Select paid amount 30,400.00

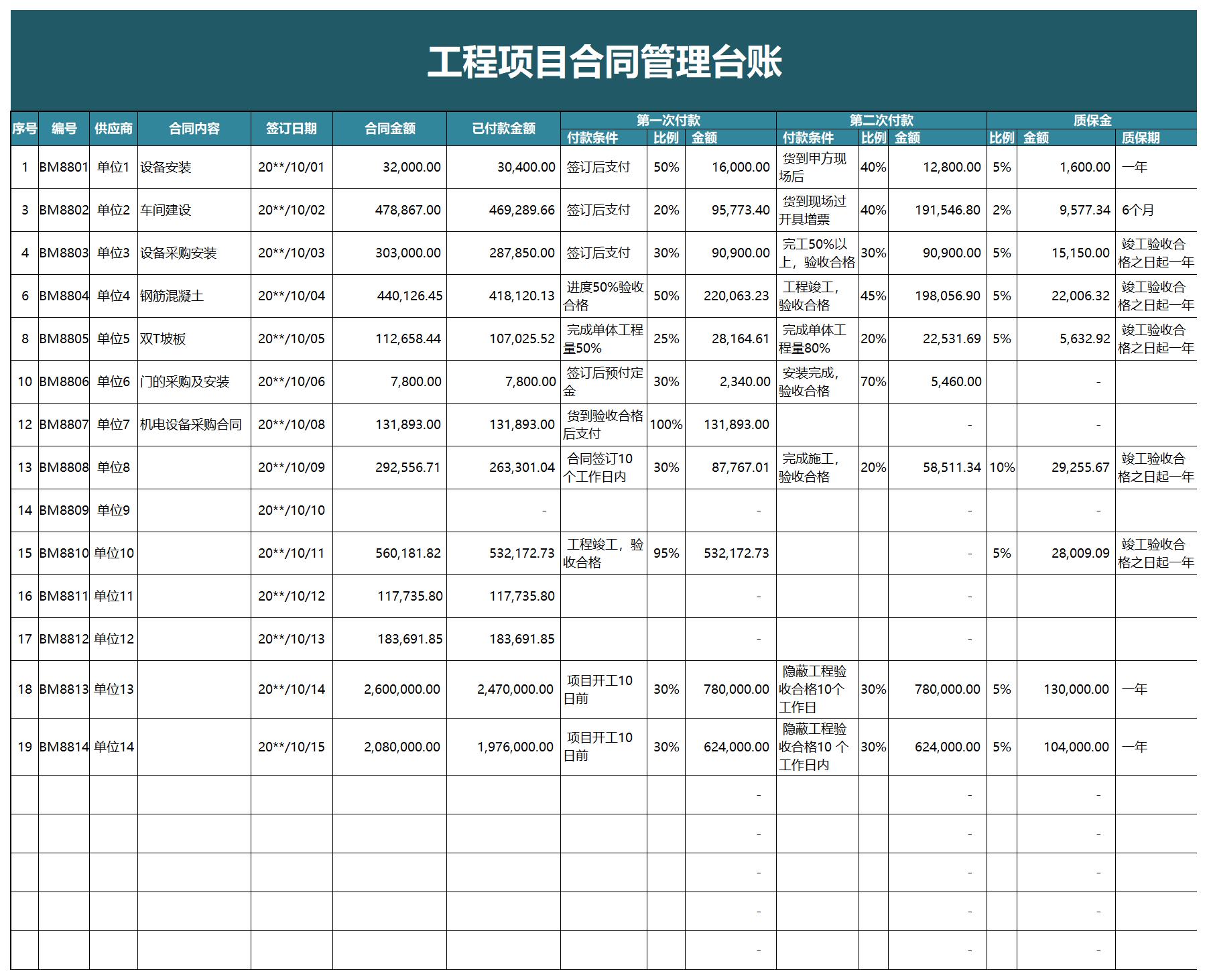coord(504,167)
